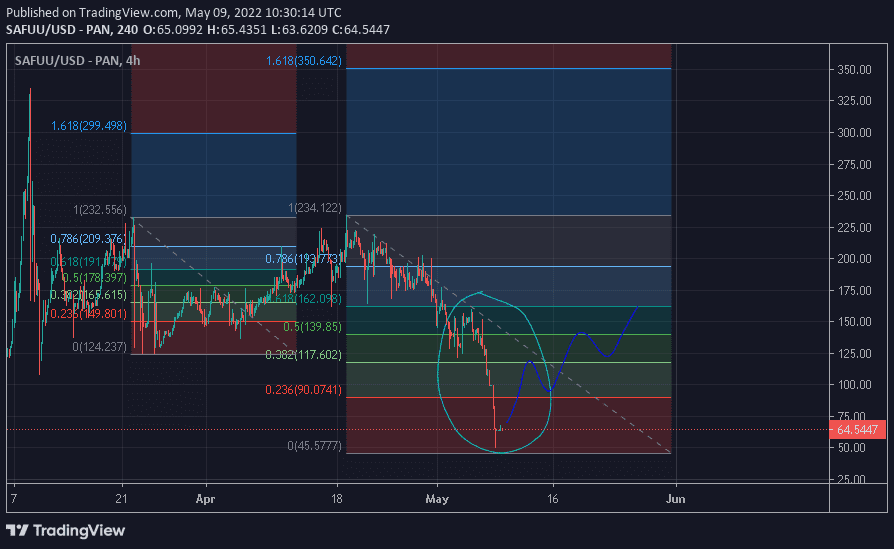
Task: Select the 1.618(299.498) Fibonacci level label
Action: [x=89, y=126]
